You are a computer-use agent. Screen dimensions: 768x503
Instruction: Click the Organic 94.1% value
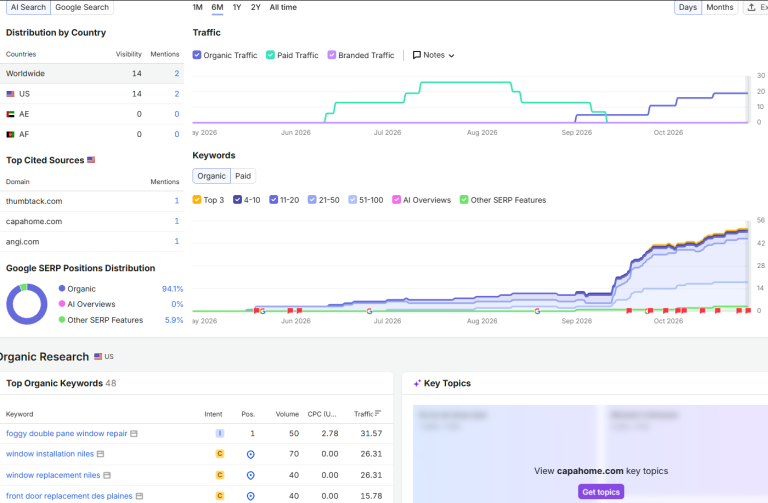172,289
